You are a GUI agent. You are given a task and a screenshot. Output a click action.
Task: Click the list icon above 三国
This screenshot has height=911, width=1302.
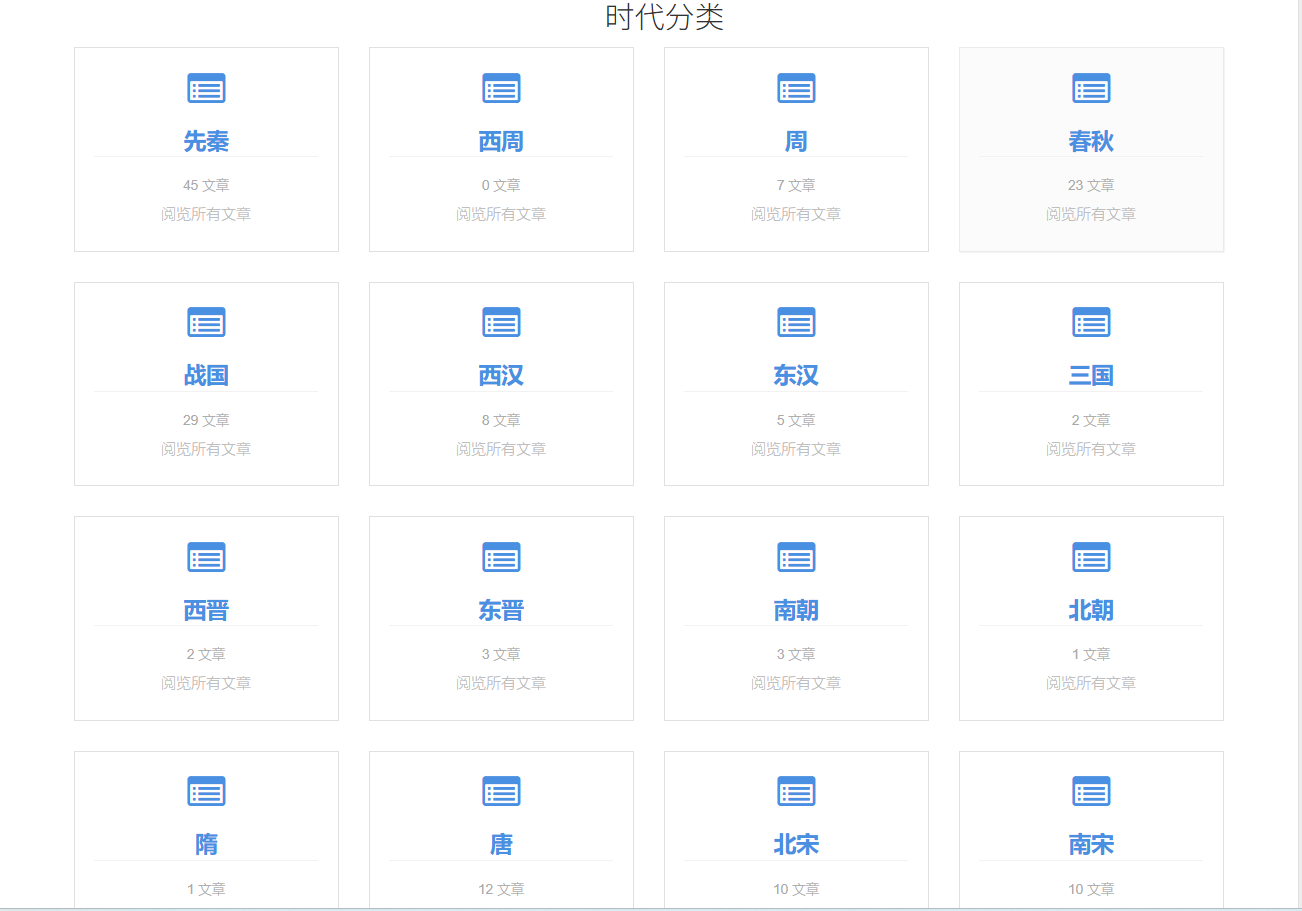click(x=1091, y=322)
